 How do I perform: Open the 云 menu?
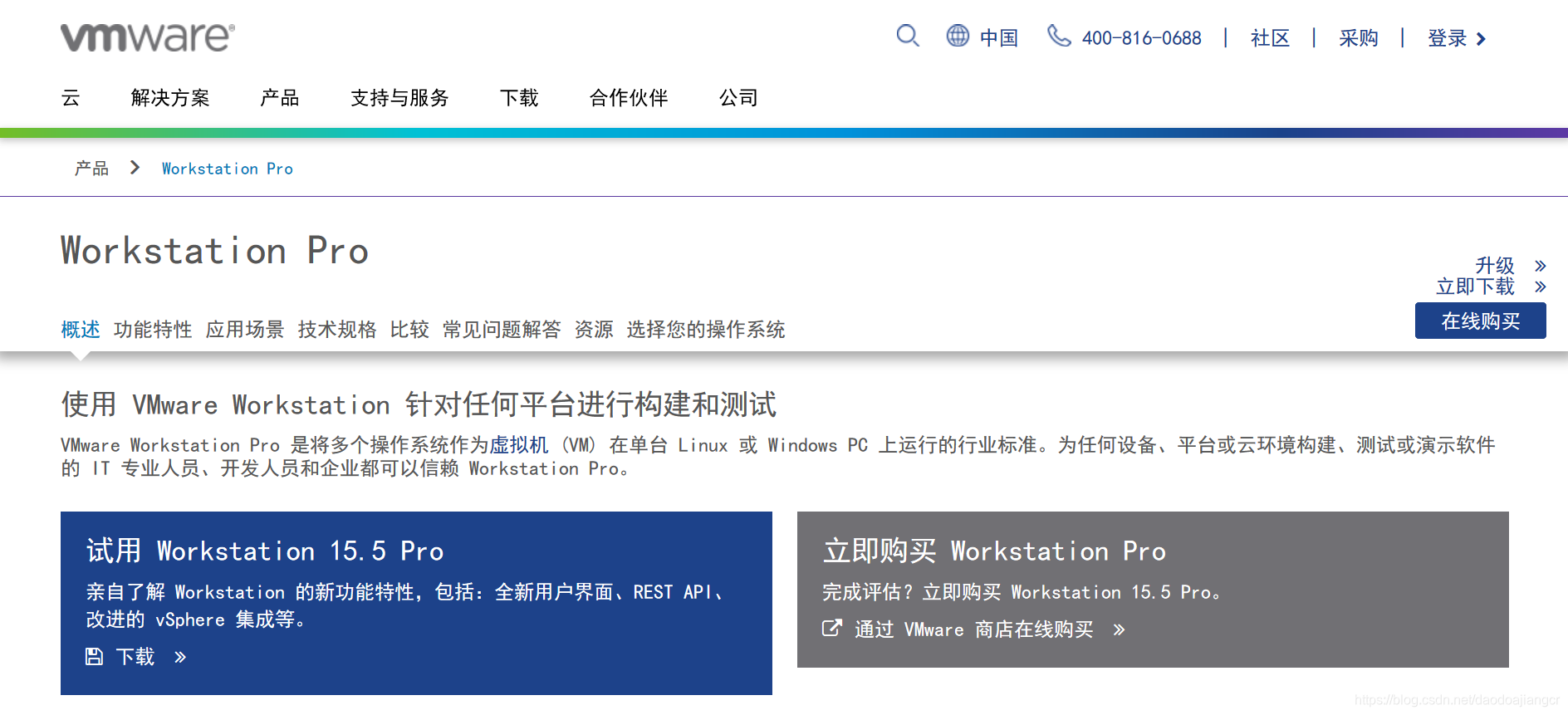click(71, 98)
